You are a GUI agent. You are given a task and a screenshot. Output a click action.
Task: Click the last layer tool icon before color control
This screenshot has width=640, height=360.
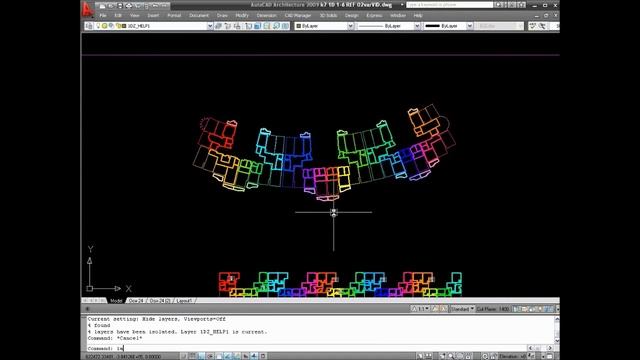[x=285, y=26]
